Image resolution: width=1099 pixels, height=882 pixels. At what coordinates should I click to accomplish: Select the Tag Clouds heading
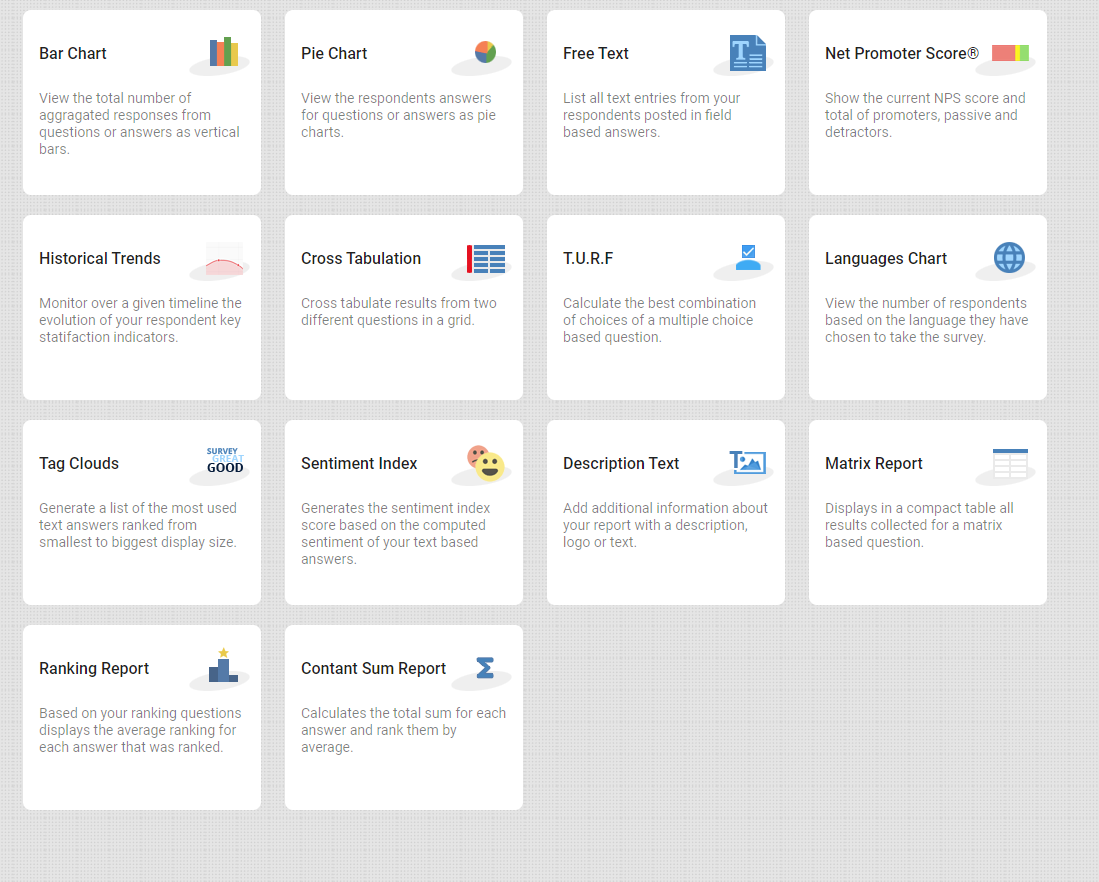79,464
